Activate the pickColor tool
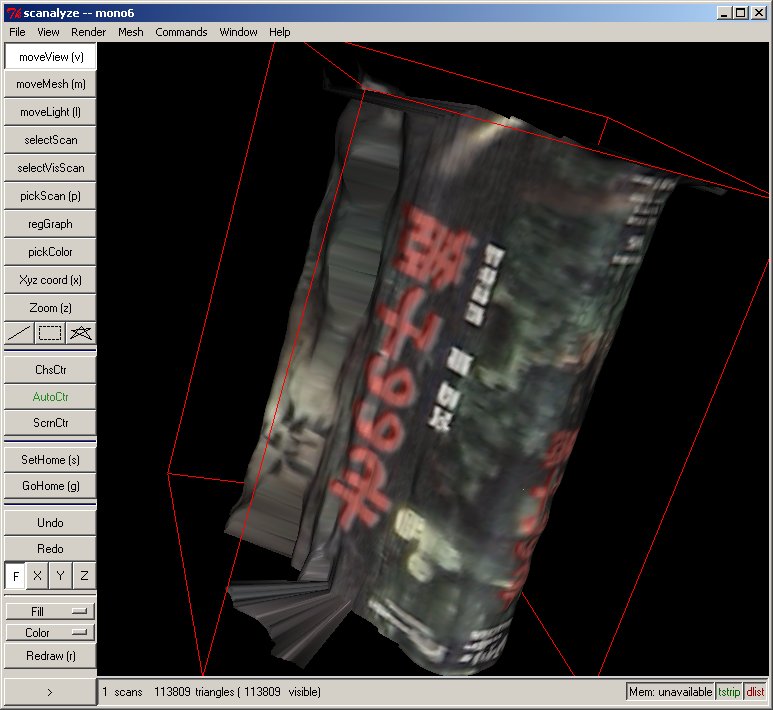This screenshot has height=710, width=773. click(50, 252)
